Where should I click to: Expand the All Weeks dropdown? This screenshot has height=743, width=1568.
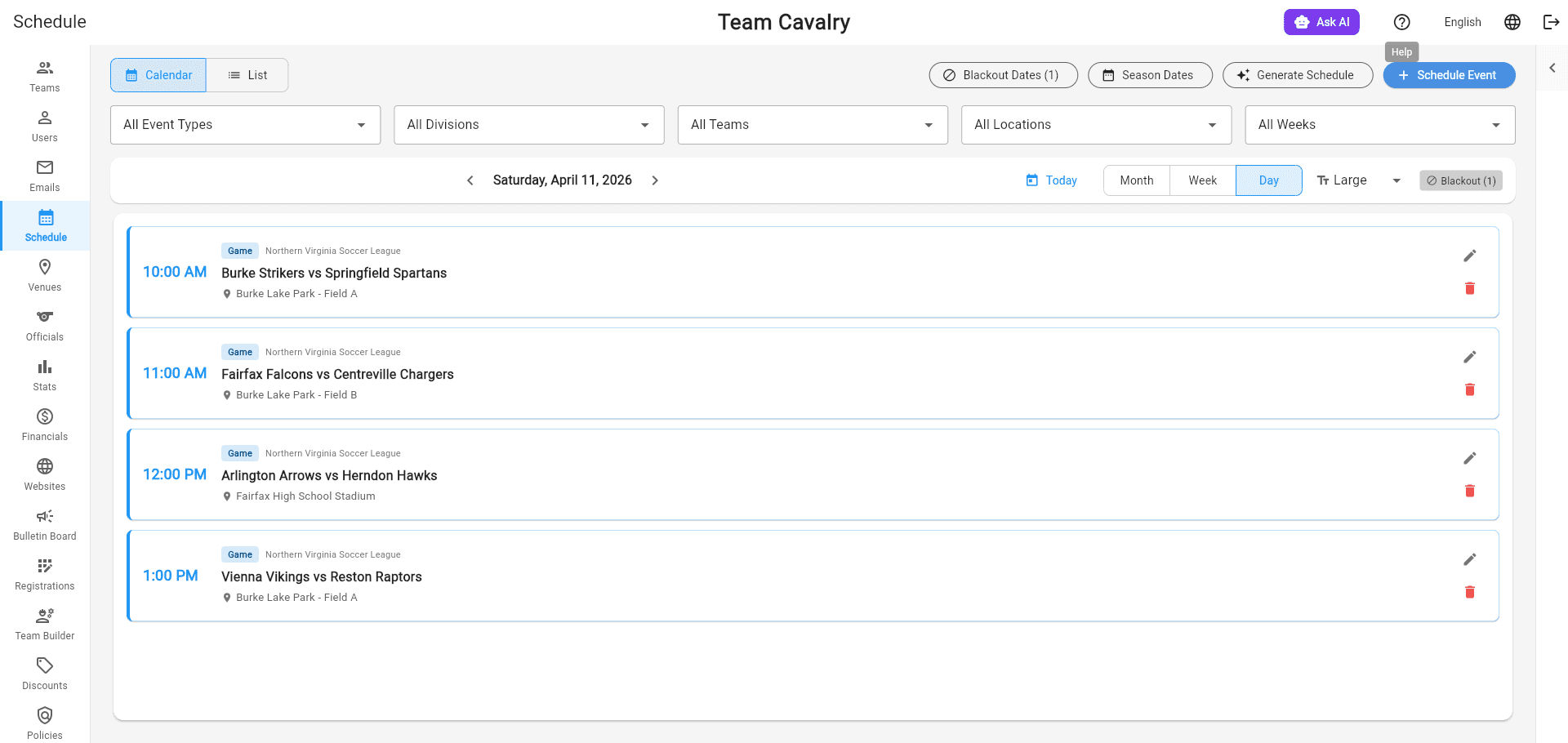1380,125
